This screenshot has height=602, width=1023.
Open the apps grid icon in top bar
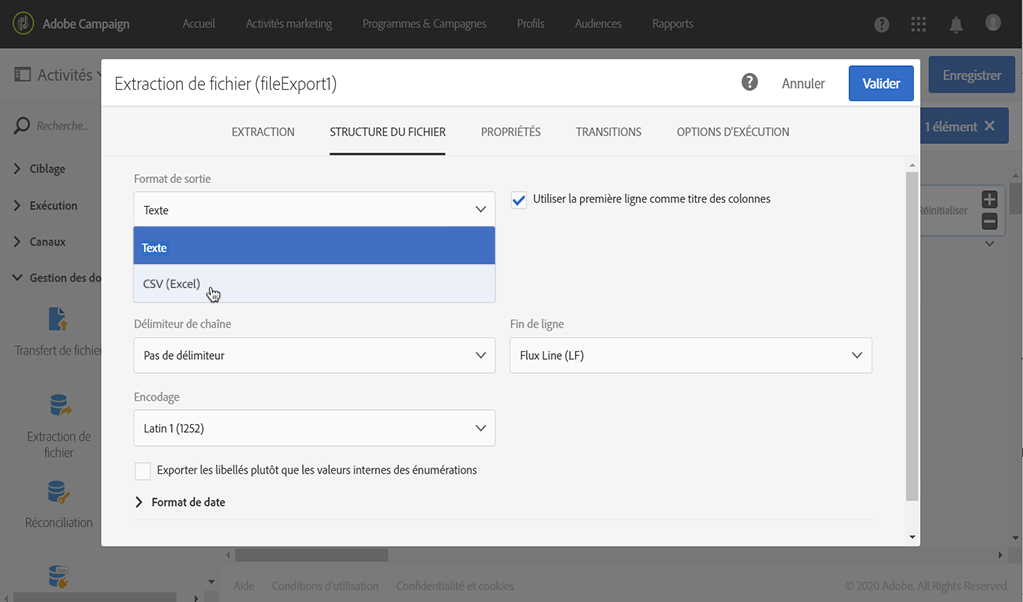918,24
